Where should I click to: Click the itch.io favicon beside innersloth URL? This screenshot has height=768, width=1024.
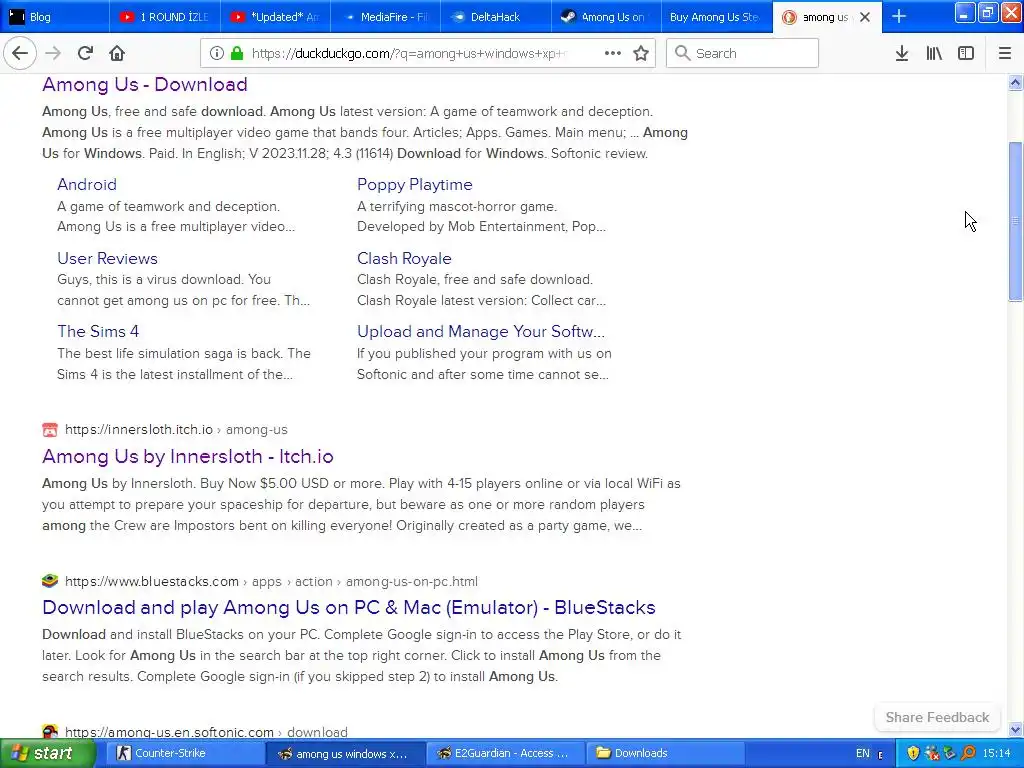pos(50,430)
